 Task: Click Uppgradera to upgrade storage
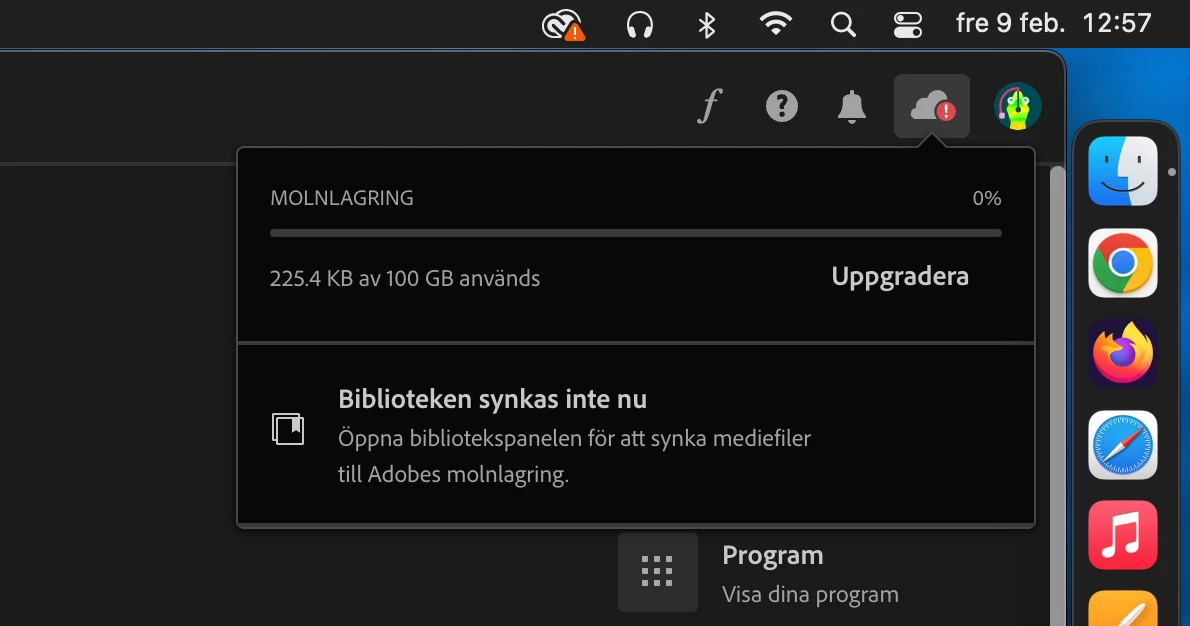click(900, 276)
